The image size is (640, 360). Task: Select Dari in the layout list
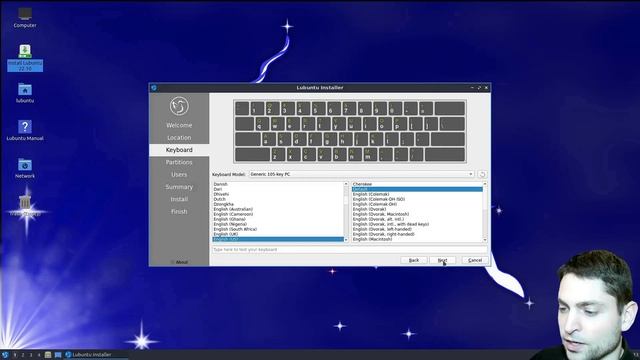[x=218, y=189]
